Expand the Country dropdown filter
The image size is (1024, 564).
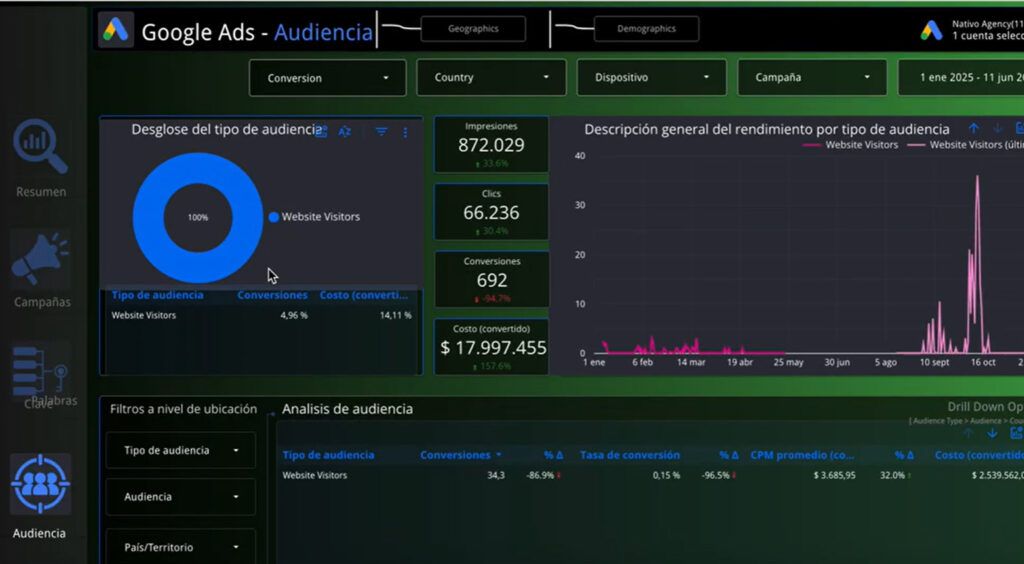[x=491, y=77]
